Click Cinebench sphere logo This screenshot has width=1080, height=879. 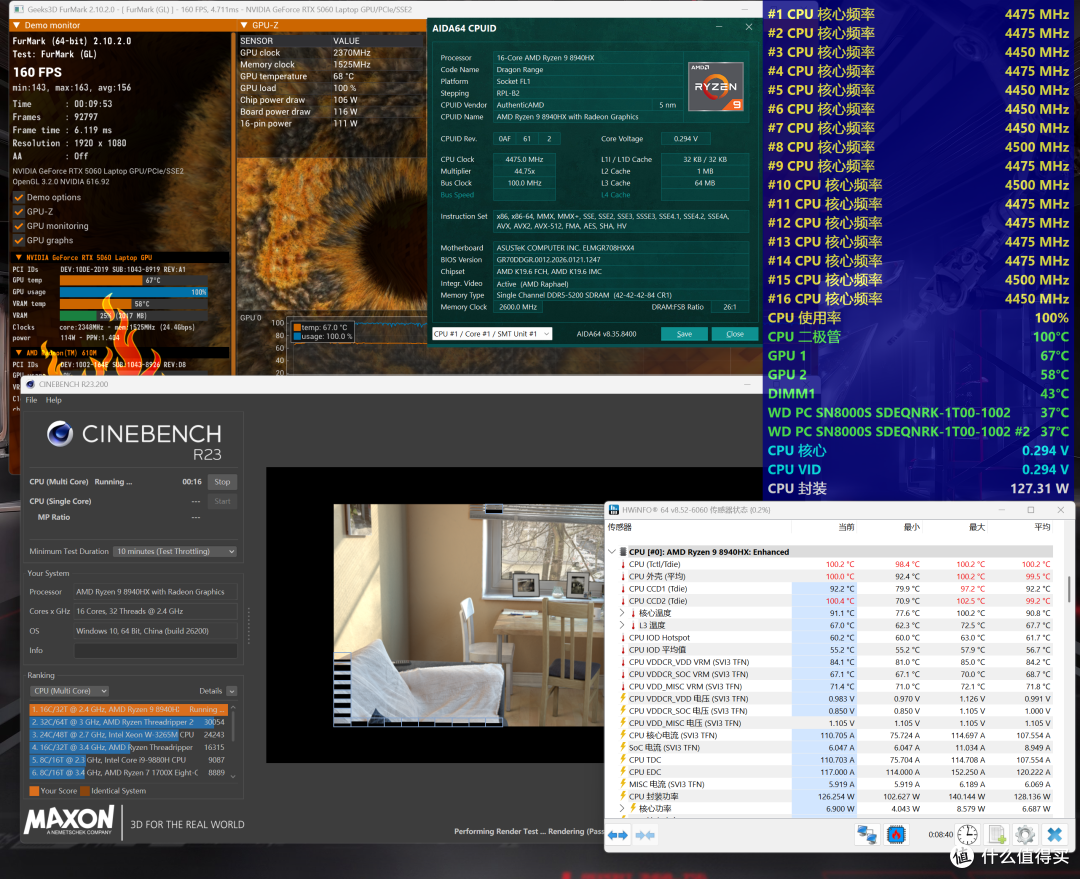click(60, 434)
